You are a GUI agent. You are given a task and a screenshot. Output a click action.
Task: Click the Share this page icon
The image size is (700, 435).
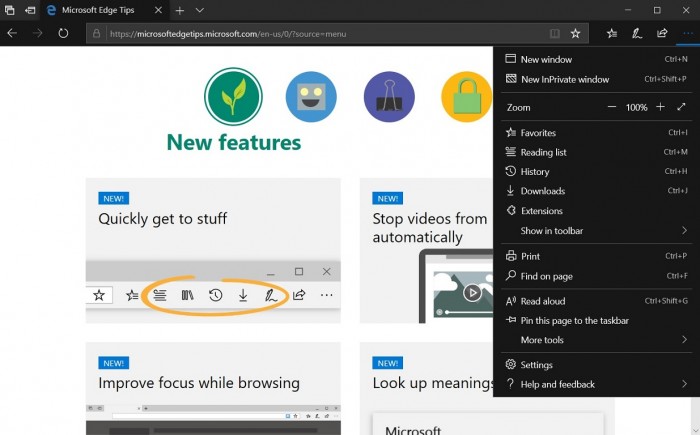click(x=662, y=33)
